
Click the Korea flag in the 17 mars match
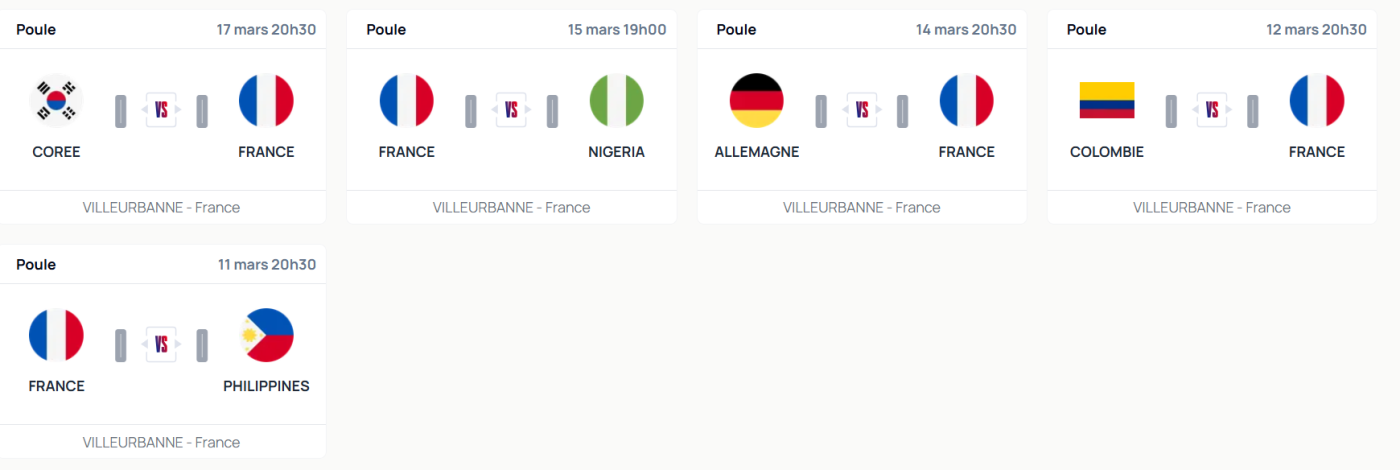coord(57,100)
